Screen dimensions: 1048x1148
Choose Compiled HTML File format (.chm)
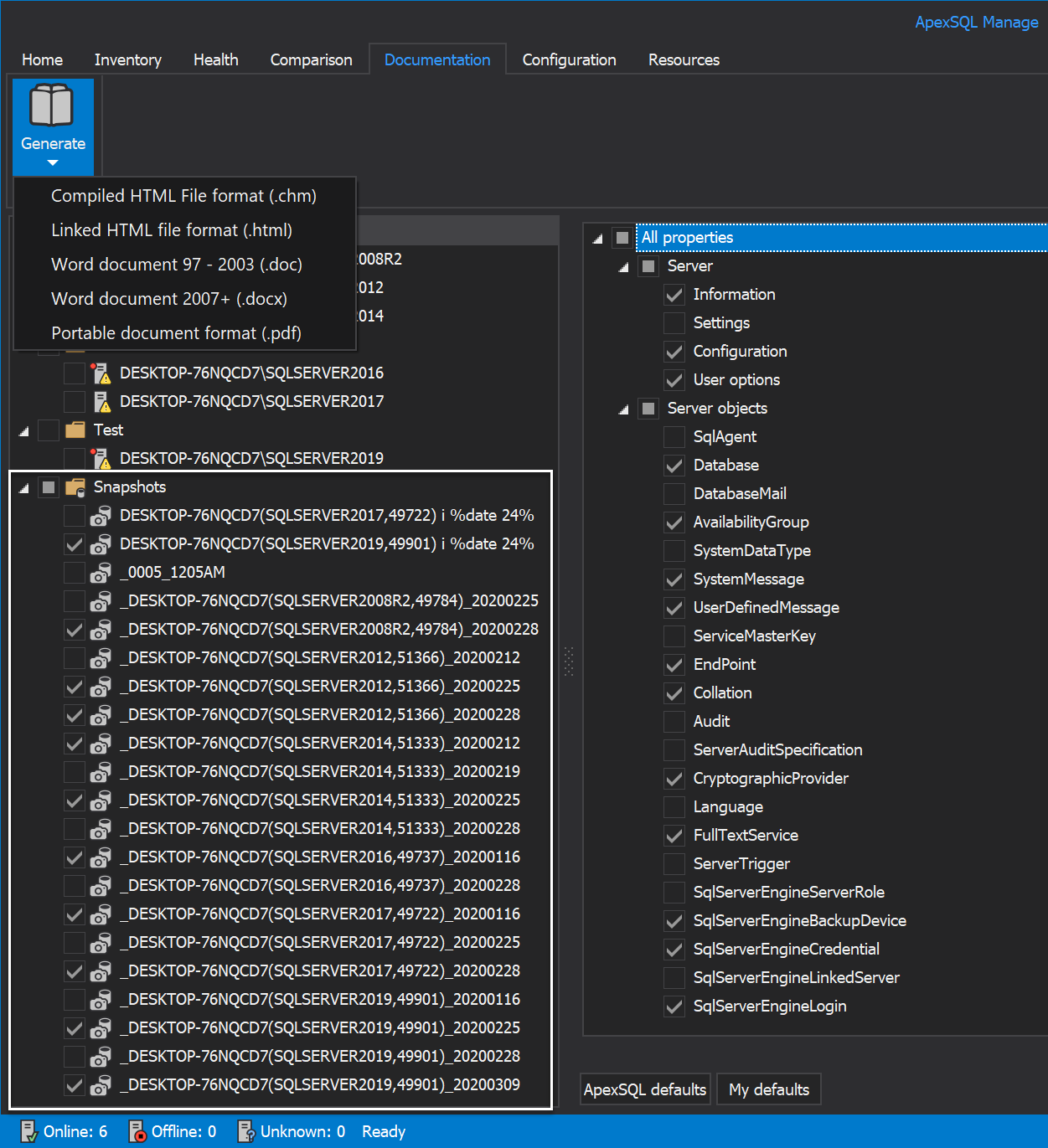(184, 196)
